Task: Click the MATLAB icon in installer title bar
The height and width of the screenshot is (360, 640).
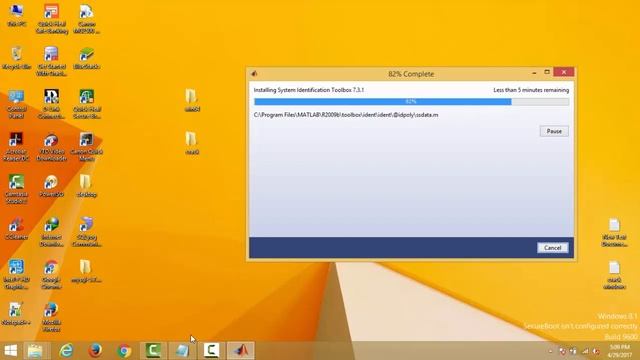Action: point(254,73)
